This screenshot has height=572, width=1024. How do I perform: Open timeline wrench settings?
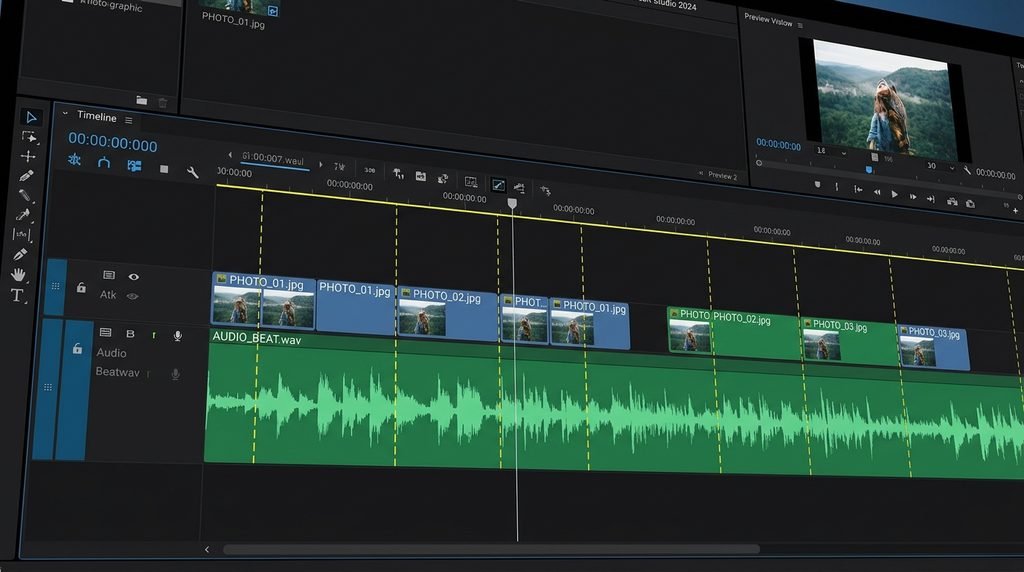coord(193,172)
